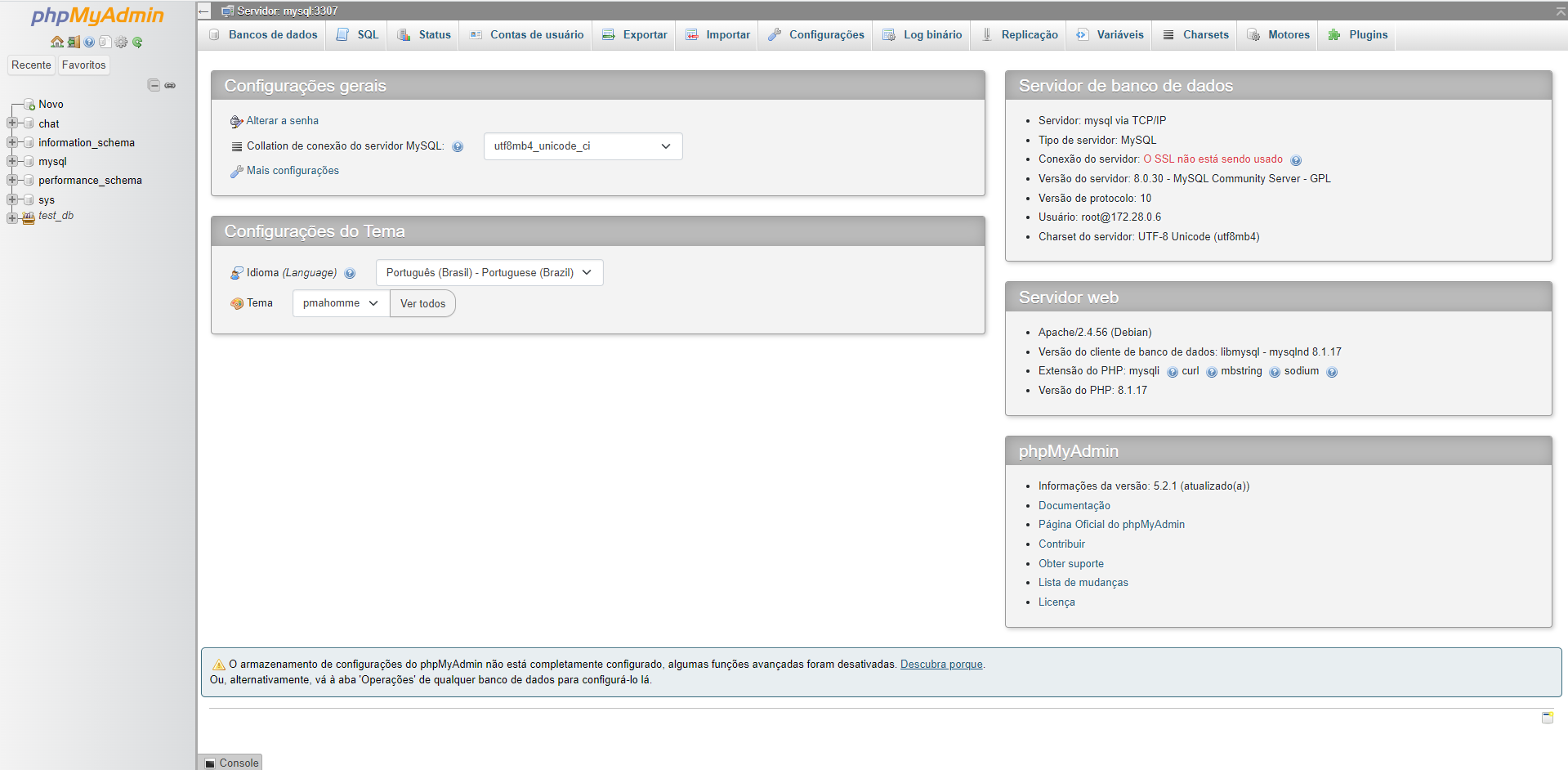Expand the sys database node
The width and height of the screenshot is (1568, 770).
pos(12,199)
